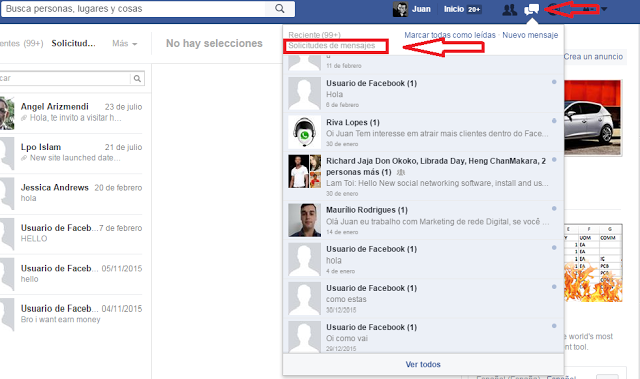Click the search icon in conversations filter box
The image size is (640, 379).
137,78
